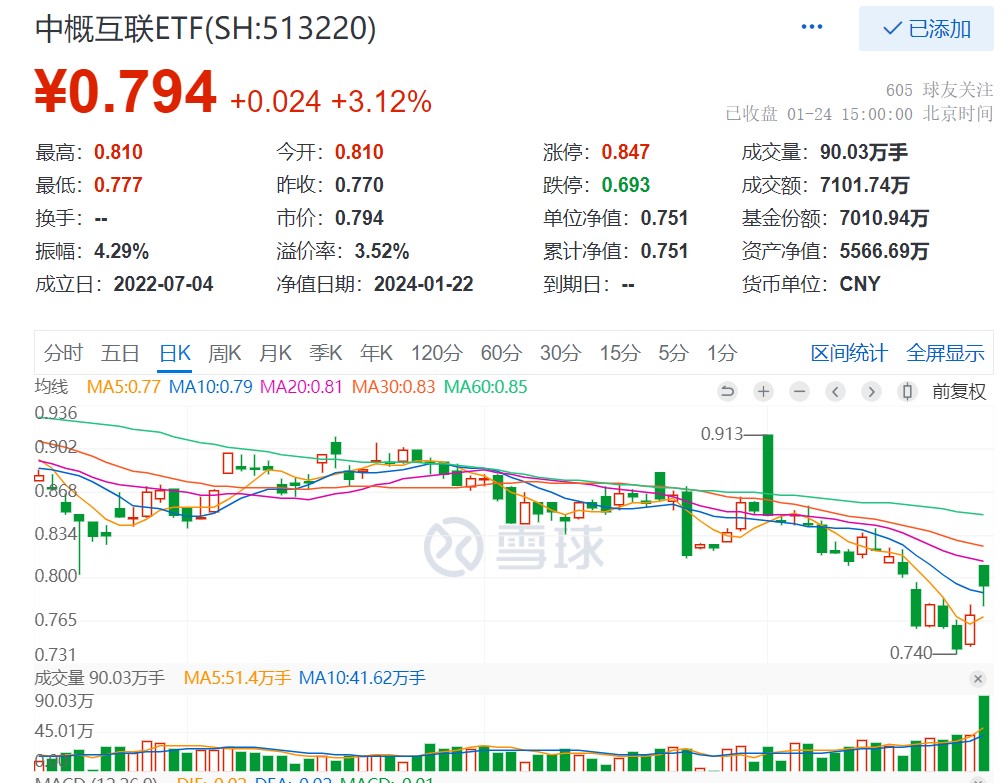Switch to the 5分 interval tab
The height and width of the screenshot is (783, 1008).
click(673, 353)
